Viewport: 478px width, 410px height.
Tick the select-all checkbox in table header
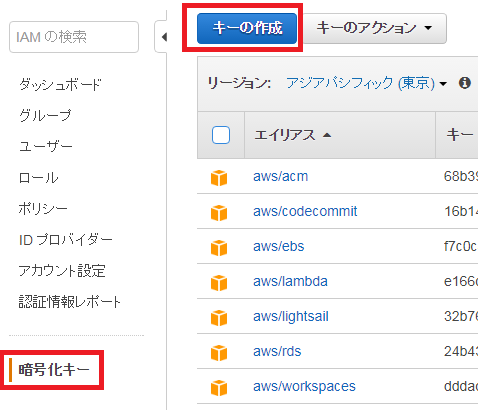[x=221, y=135]
